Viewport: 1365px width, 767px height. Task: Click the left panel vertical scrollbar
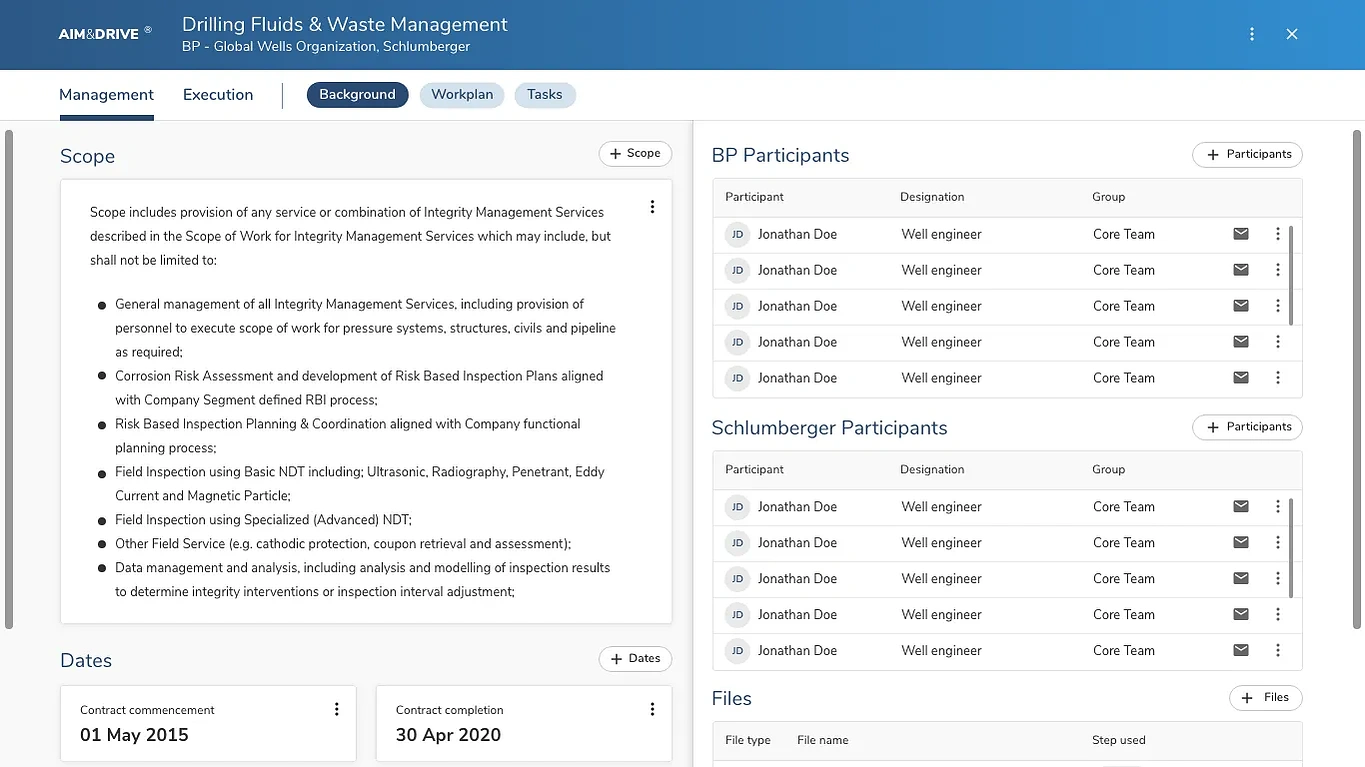tap(9, 379)
